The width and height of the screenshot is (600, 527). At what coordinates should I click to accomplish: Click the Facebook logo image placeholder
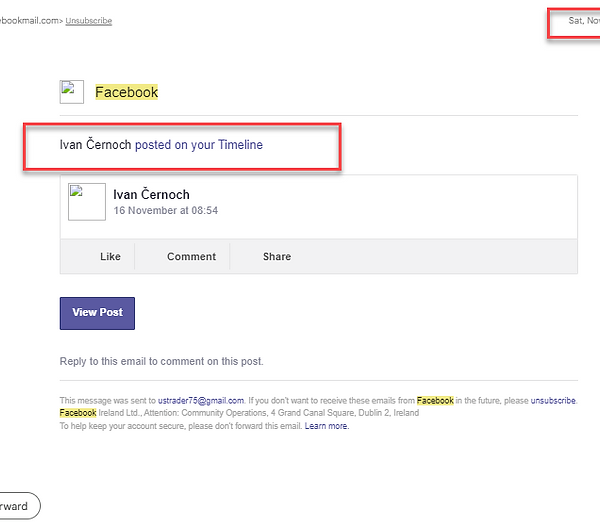click(71, 92)
